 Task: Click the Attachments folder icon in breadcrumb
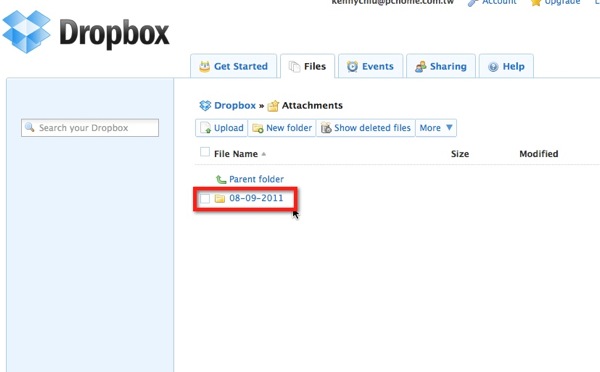[273, 106]
